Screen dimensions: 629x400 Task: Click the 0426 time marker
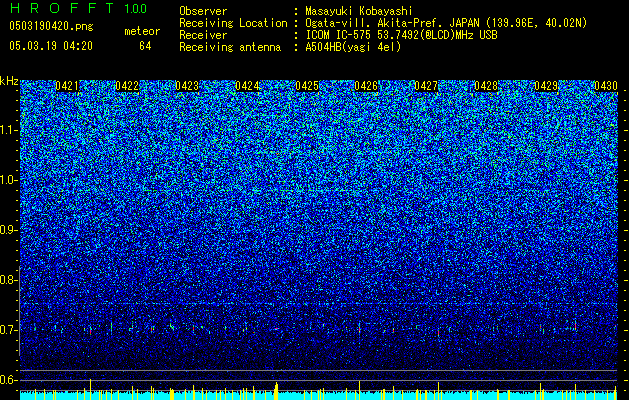point(366,86)
